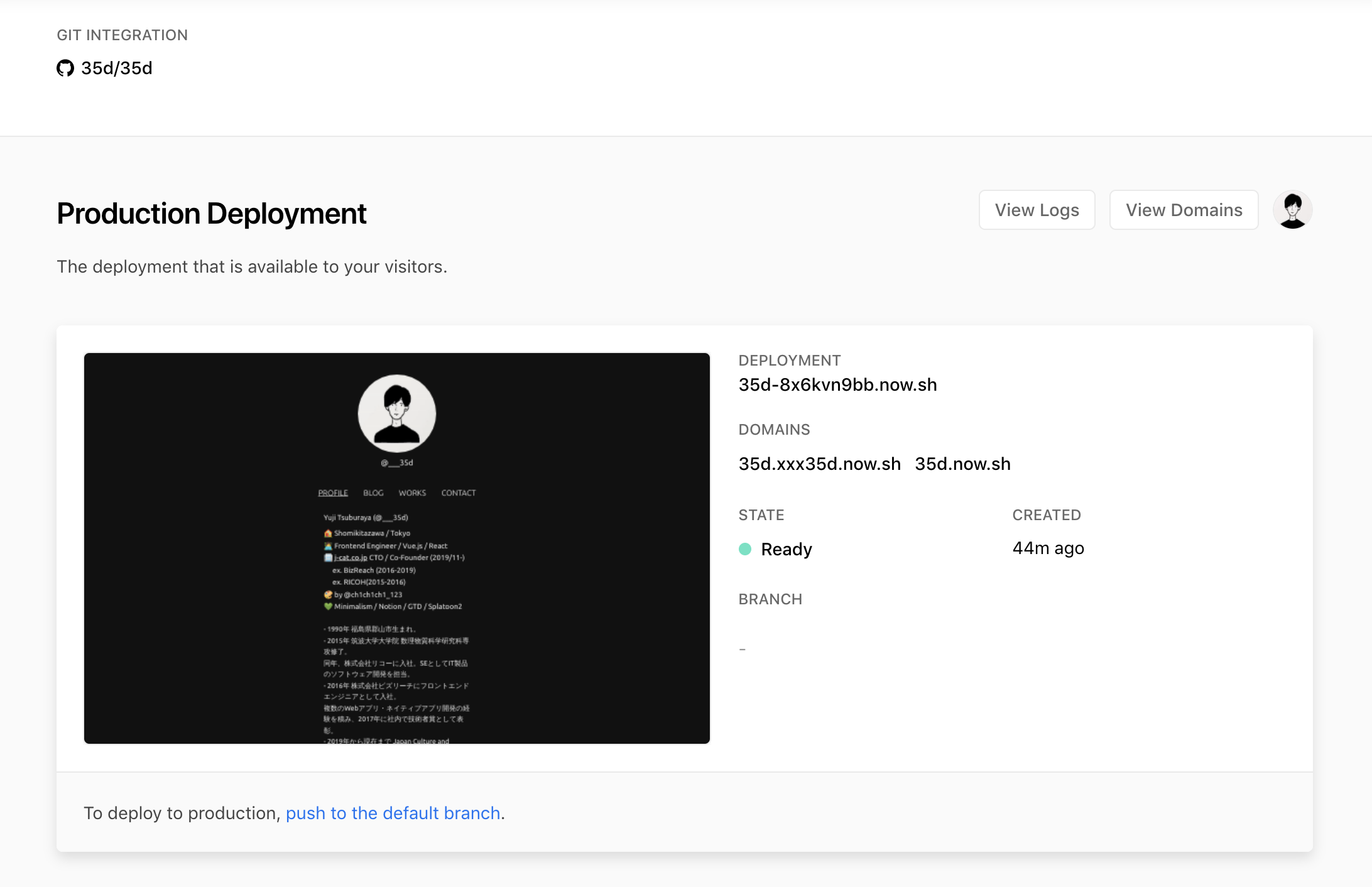Follow 'push to the default branch' link
This screenshot has width=1372, height=887.
pos(393,813)
